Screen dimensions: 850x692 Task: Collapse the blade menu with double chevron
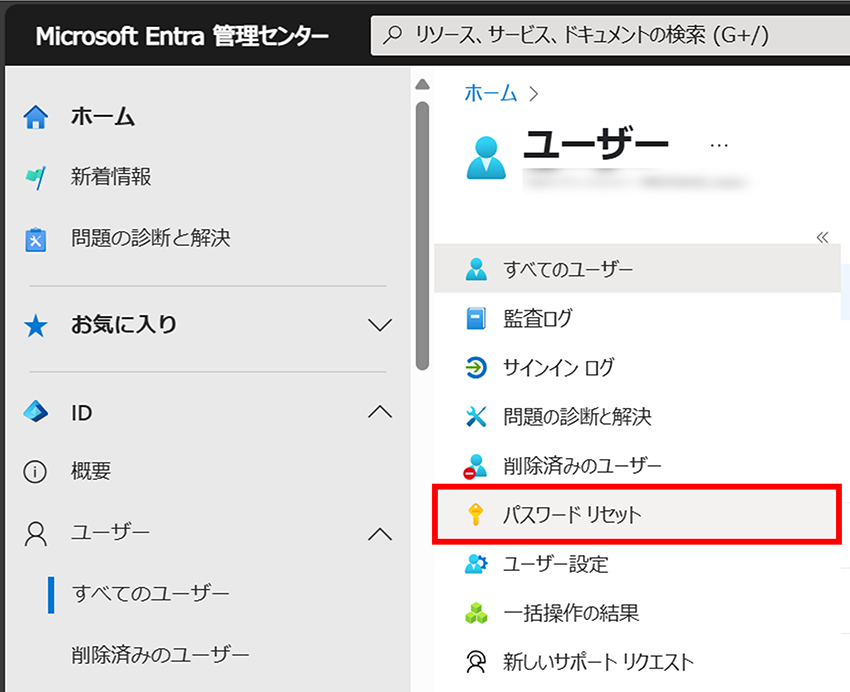click(822, 237)
